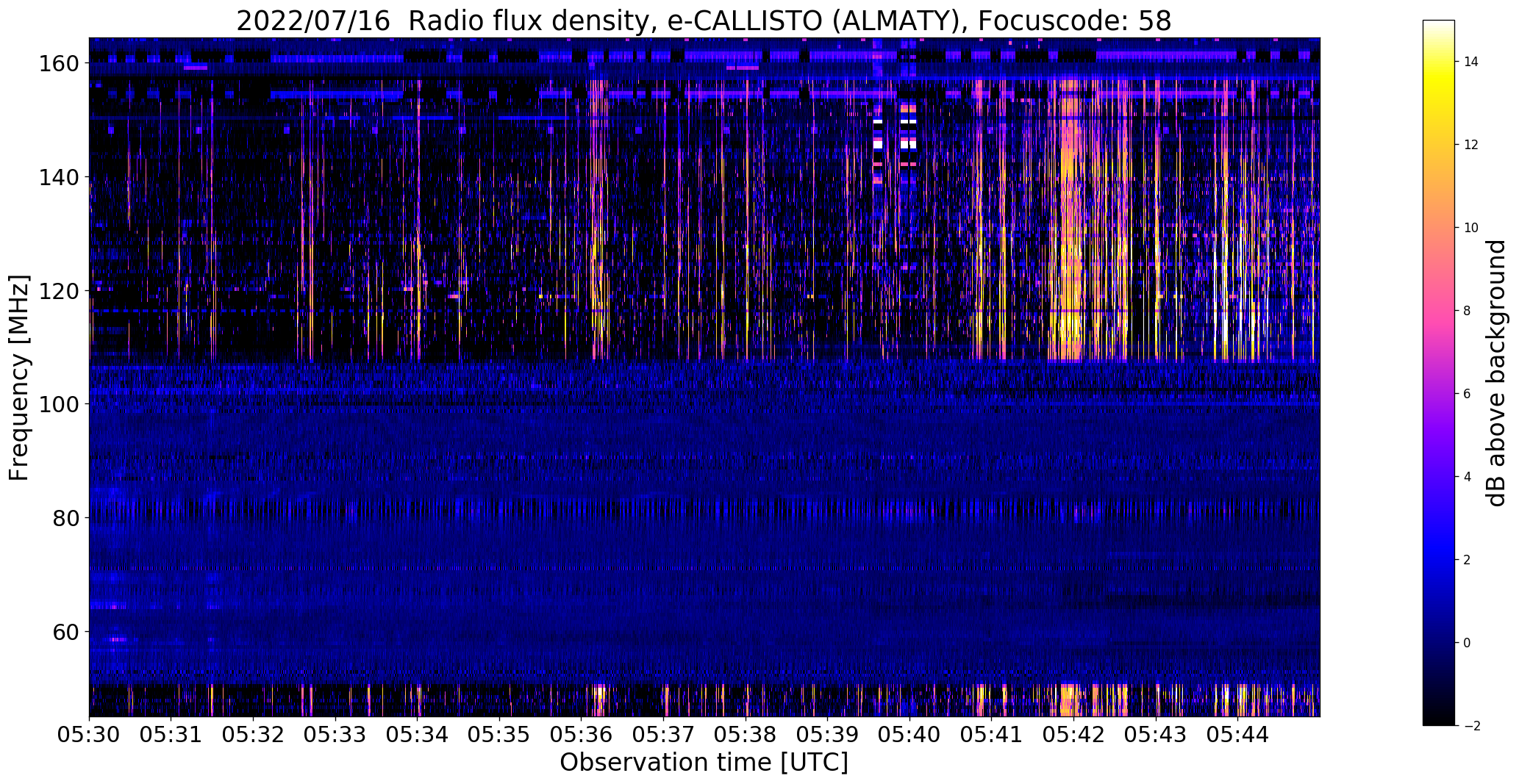Click the 05:34 time tick label
The width and height of the screenshot is (1519, 784).
tap(418, 735)
